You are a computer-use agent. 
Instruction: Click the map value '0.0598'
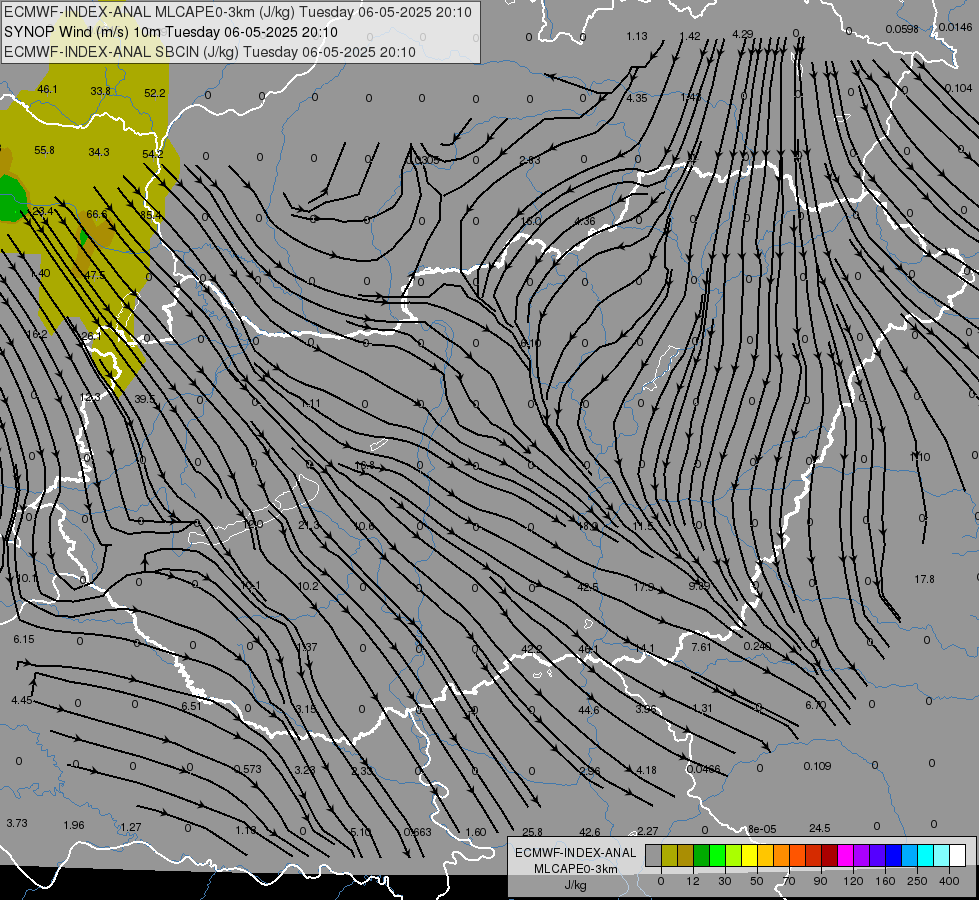pyautogui.click(x=902, y=29)
